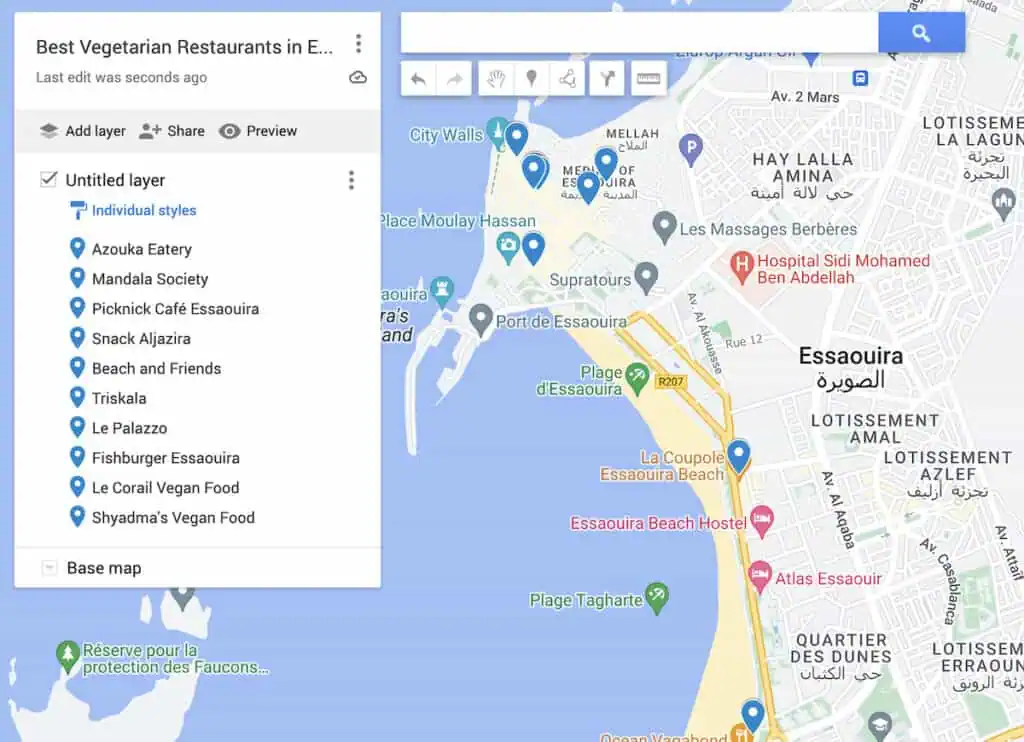Select Beach and Friends in the list
Screen dimensions: 1024x742
[x=156, y=368]
